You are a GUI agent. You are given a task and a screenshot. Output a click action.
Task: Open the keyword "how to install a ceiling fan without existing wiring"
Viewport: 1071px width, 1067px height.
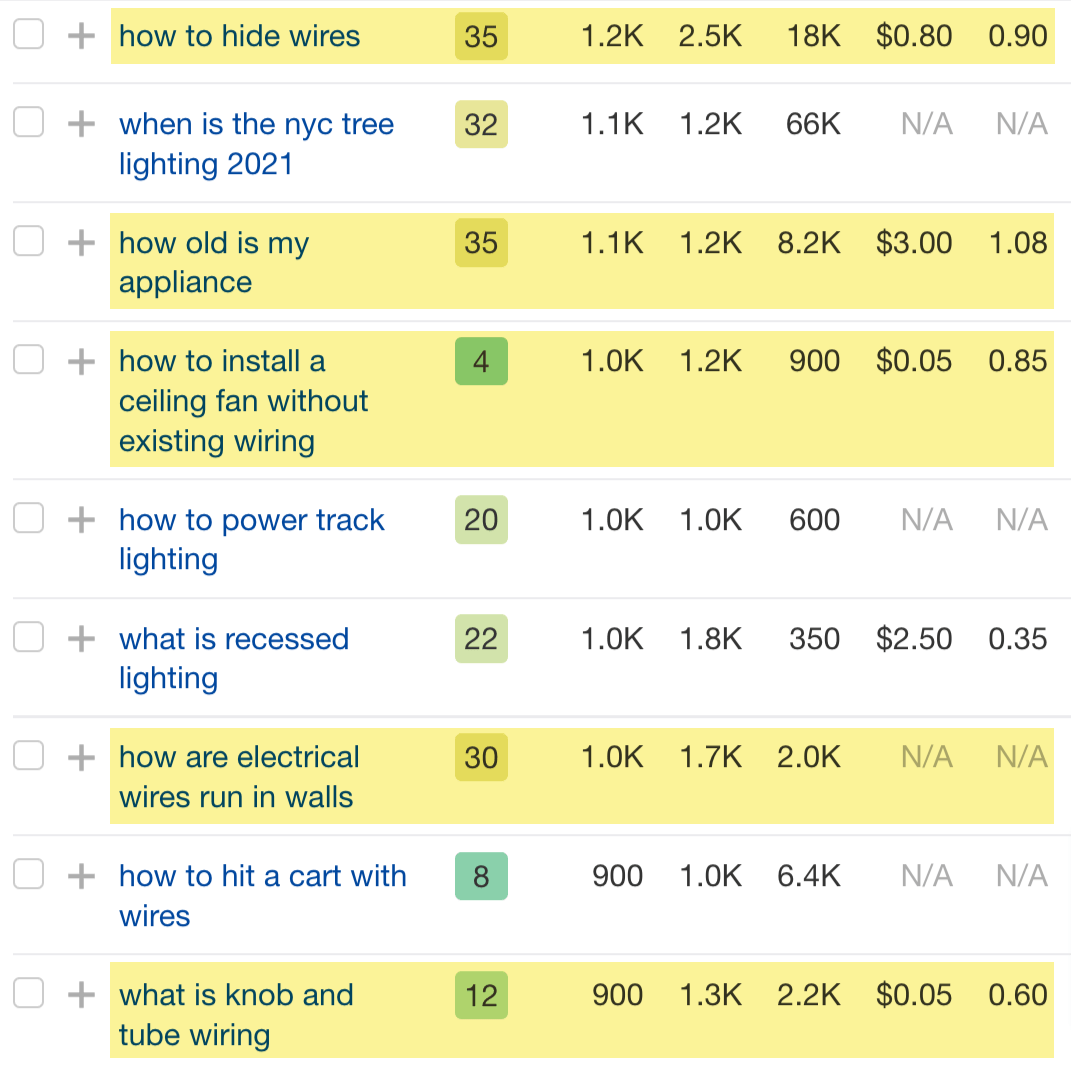tap(243, 400)
